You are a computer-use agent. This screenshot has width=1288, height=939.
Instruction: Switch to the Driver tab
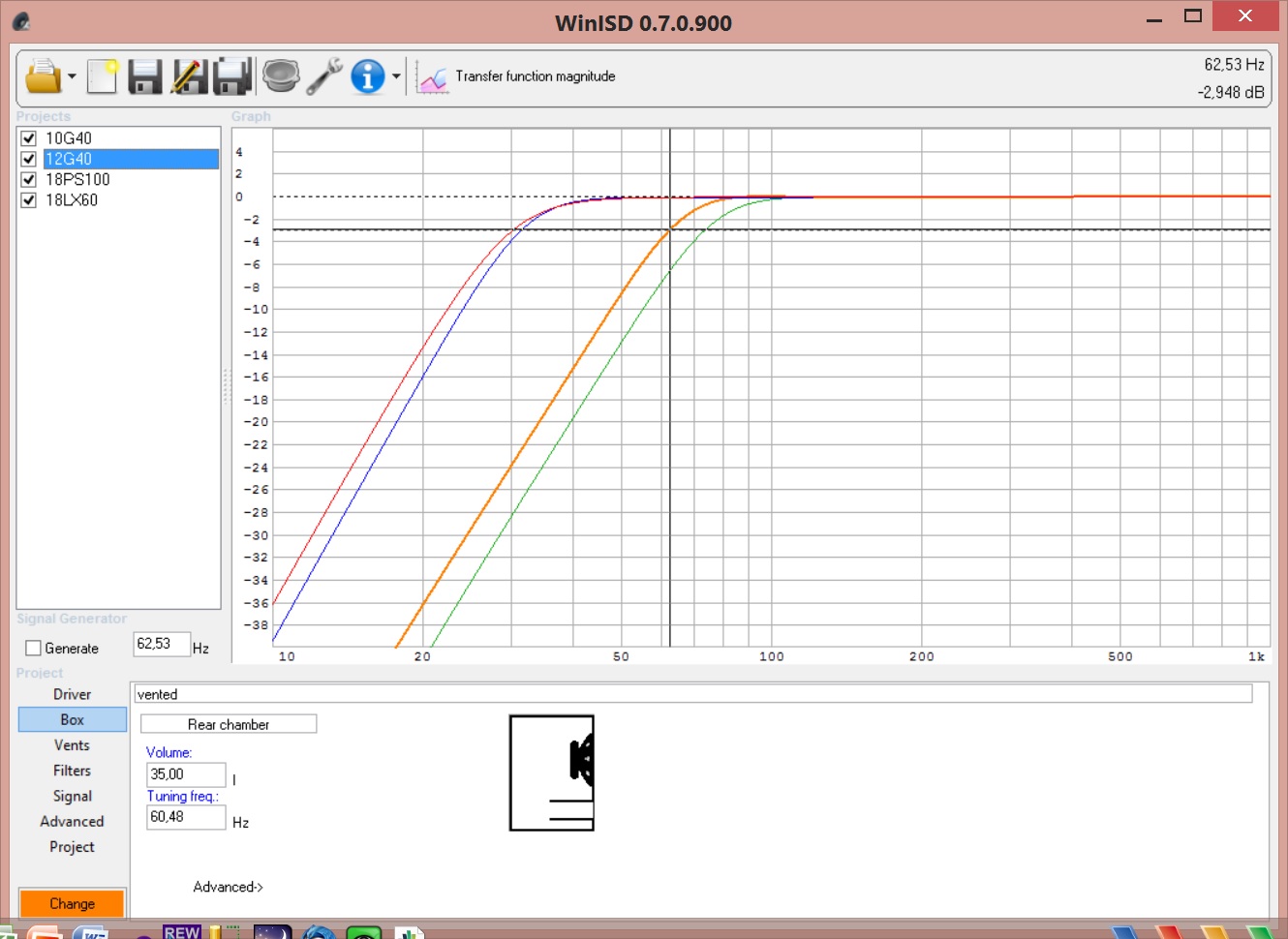[73, 694]
